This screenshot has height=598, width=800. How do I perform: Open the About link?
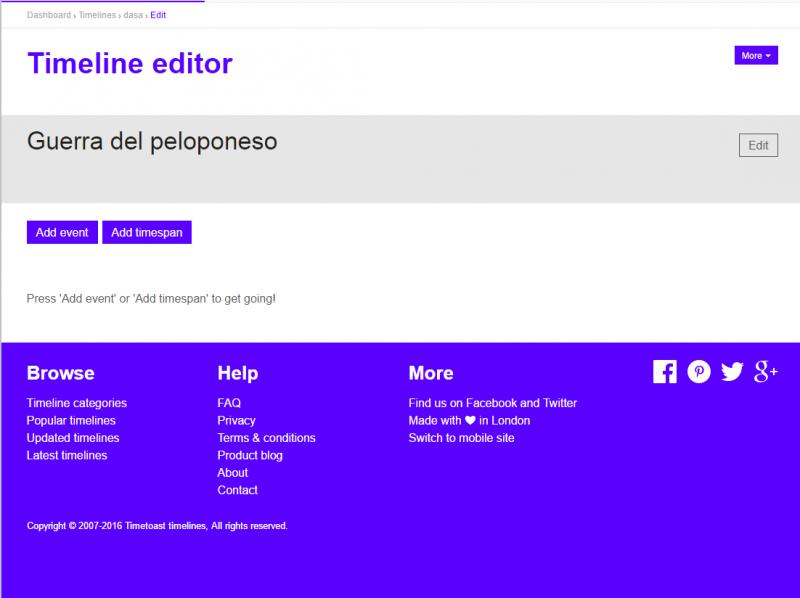point(233,472)
